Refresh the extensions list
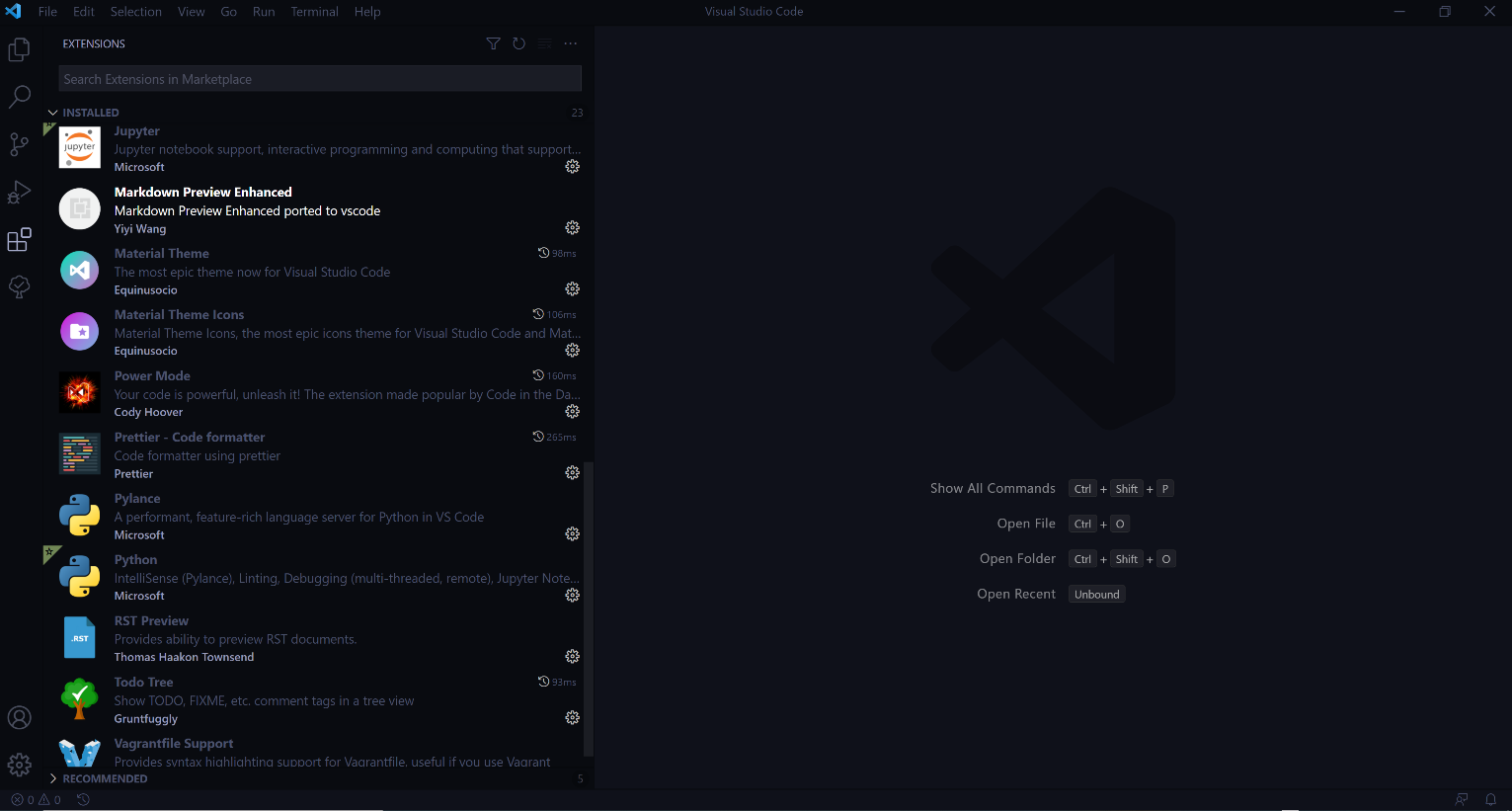Viewport: 1512px width, 811px height. [518, 43]
